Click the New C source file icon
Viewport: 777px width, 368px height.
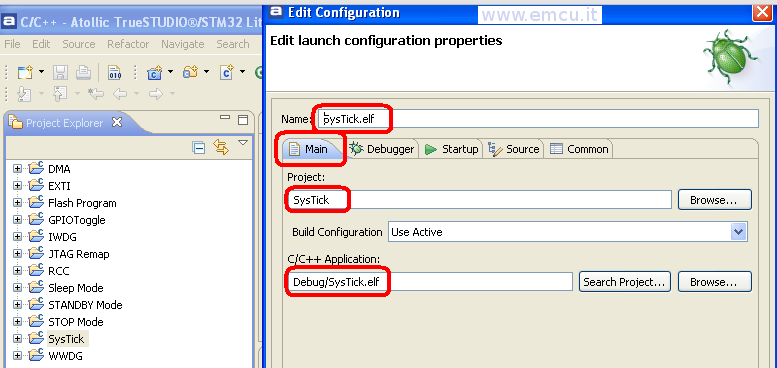[227, 73]
